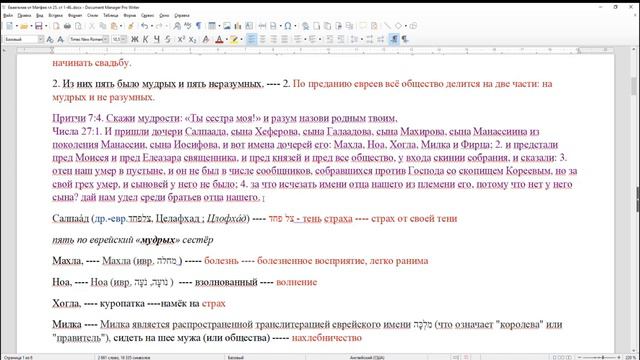Expand the Save options dropdown arrow
The width and height of the screenshot is (640, 360).
tap(46, 26)
